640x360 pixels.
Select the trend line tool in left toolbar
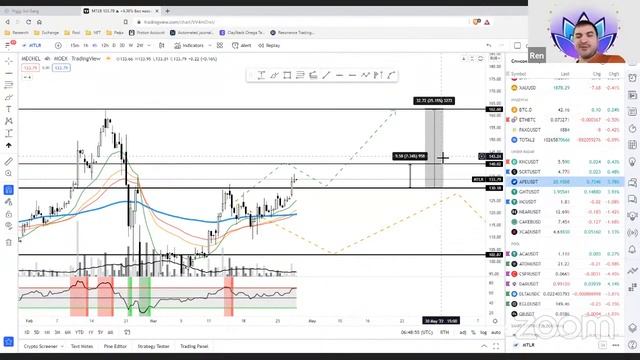pyautogui.click(x=9, y=73)
